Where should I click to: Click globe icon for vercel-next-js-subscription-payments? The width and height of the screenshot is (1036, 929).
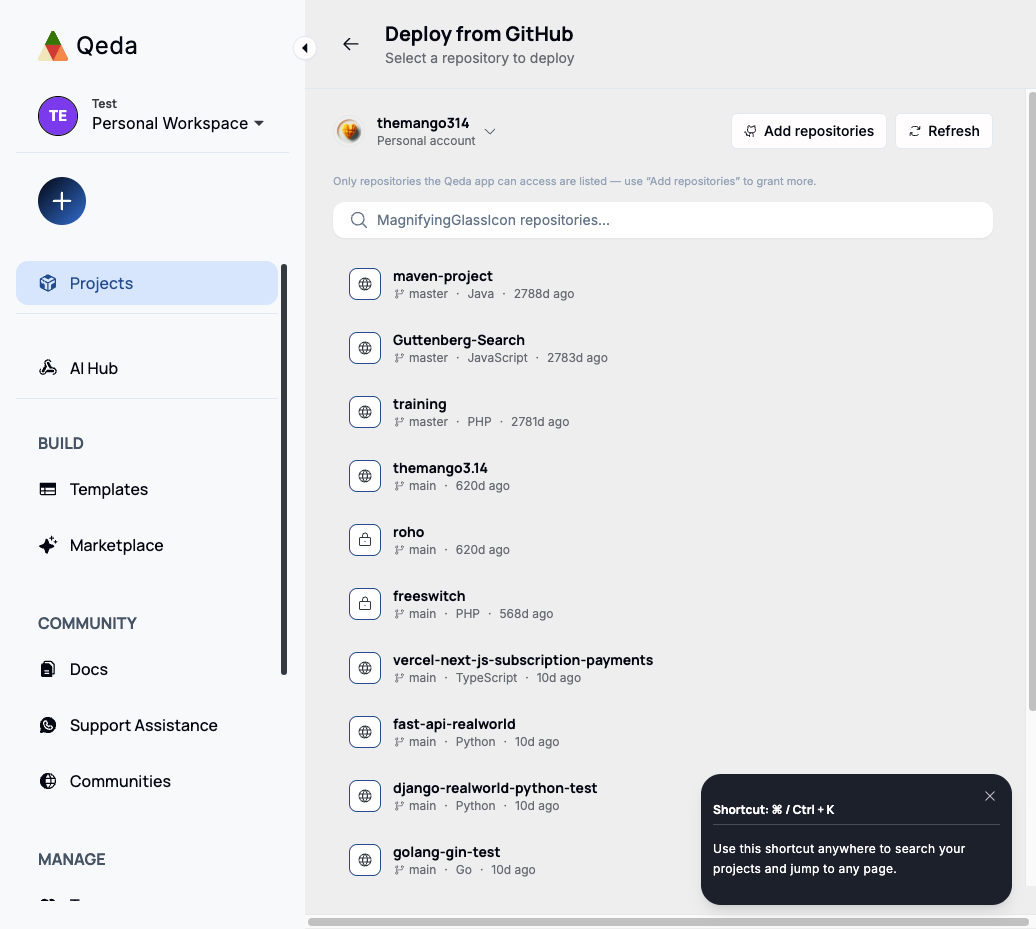pos(365,668)
